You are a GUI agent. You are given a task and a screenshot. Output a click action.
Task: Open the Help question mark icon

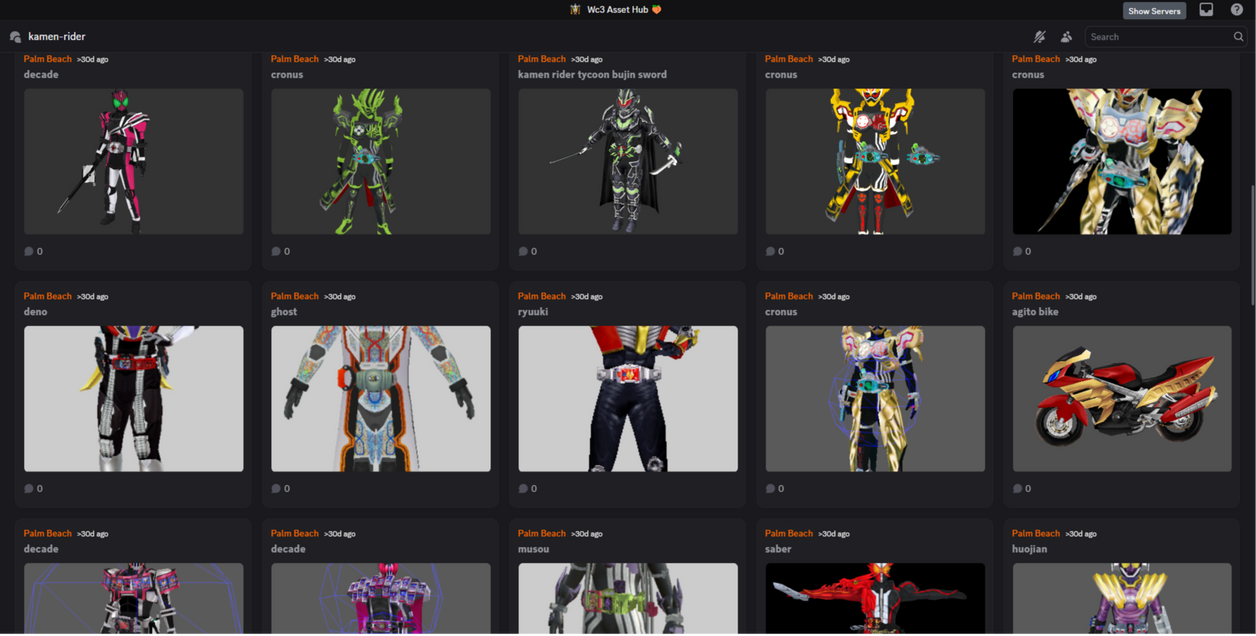click(x=1236, y=10)
